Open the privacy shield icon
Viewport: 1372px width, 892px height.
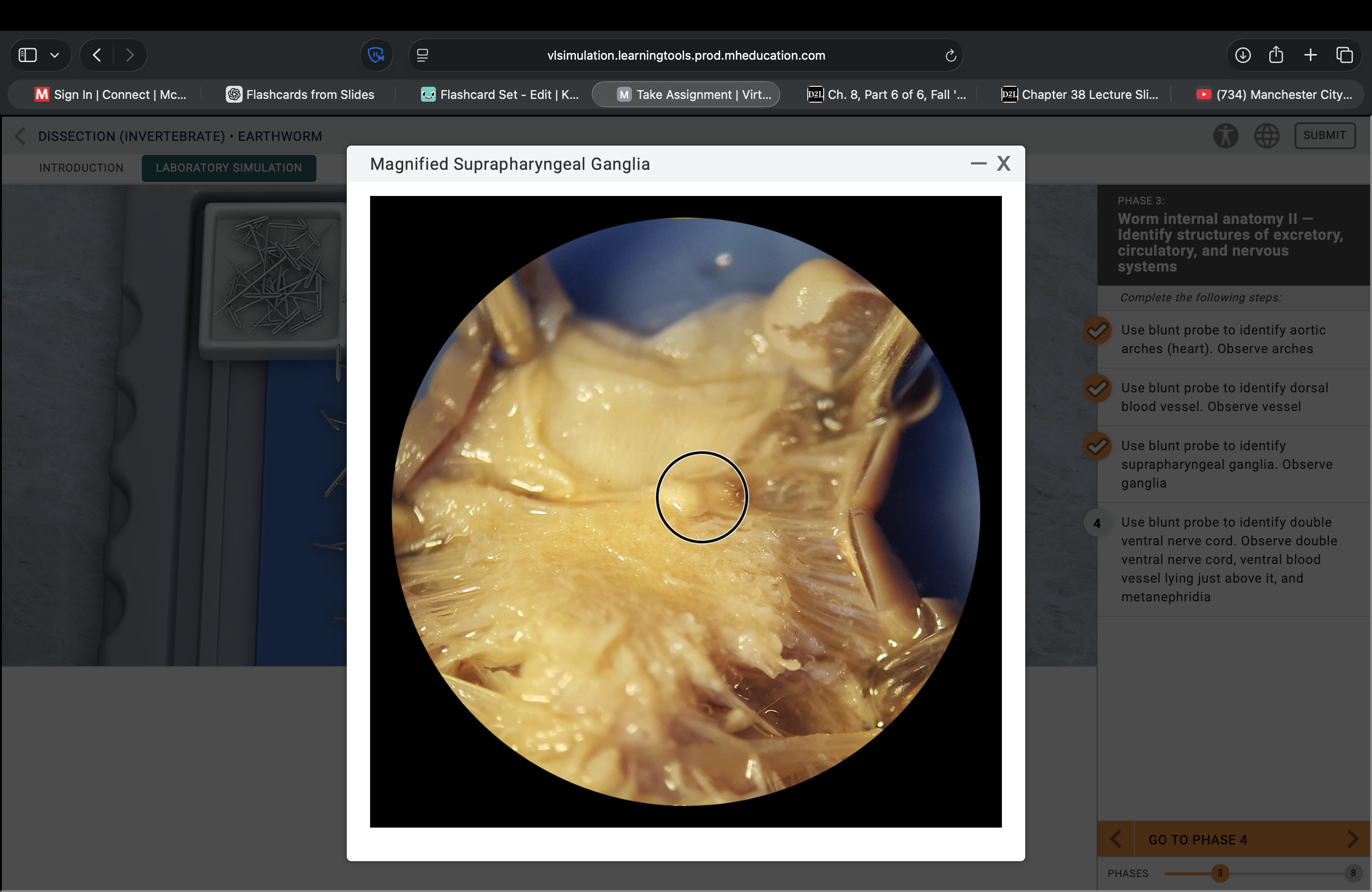pos(376,56)
